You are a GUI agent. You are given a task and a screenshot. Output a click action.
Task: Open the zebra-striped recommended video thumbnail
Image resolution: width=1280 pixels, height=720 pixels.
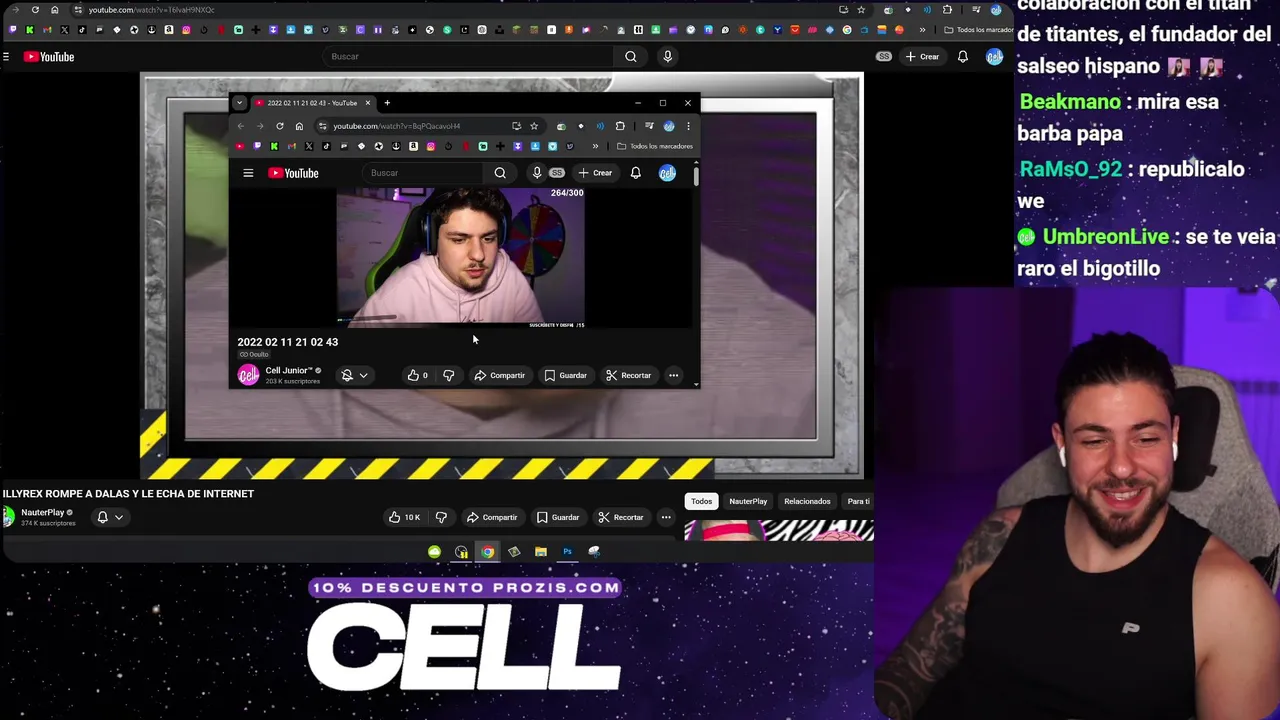point(779,530)
